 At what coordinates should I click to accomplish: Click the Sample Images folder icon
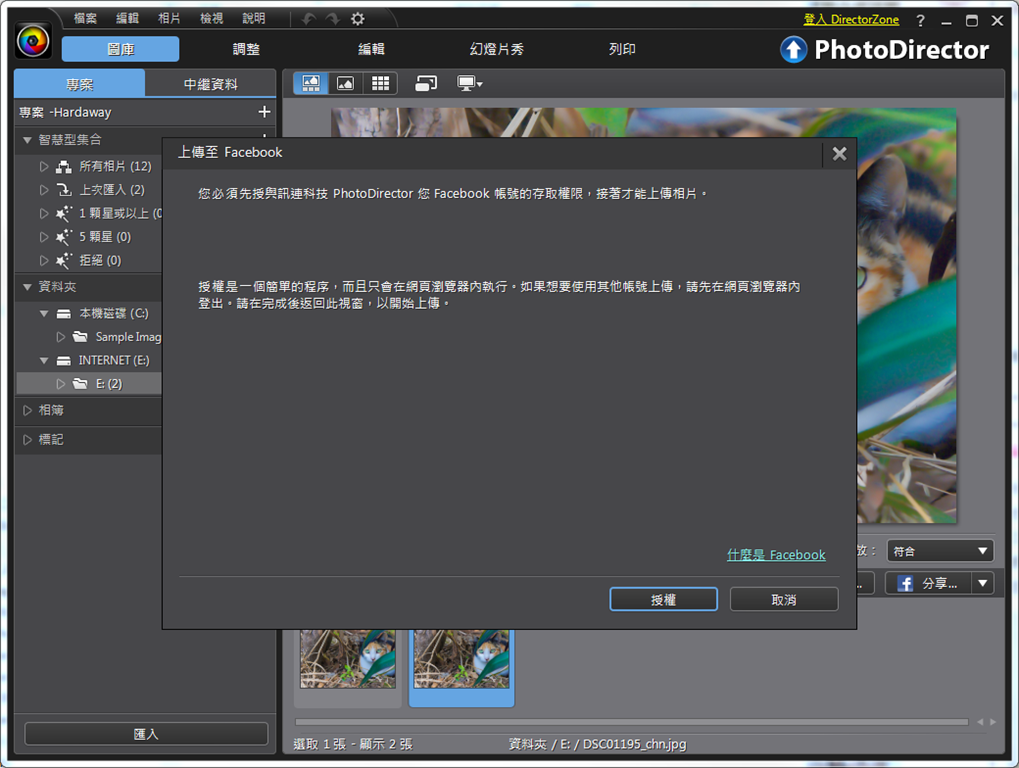pos(81,337)
